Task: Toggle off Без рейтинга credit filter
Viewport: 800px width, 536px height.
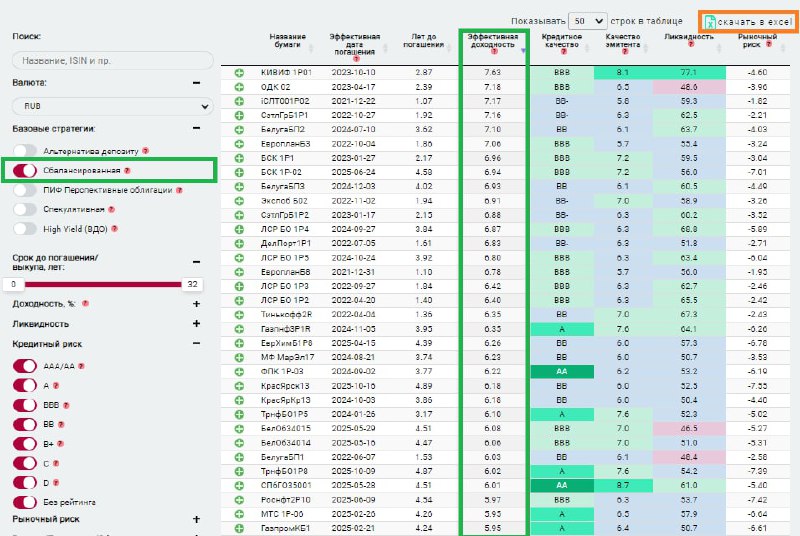Action: (x=25, y=502)
